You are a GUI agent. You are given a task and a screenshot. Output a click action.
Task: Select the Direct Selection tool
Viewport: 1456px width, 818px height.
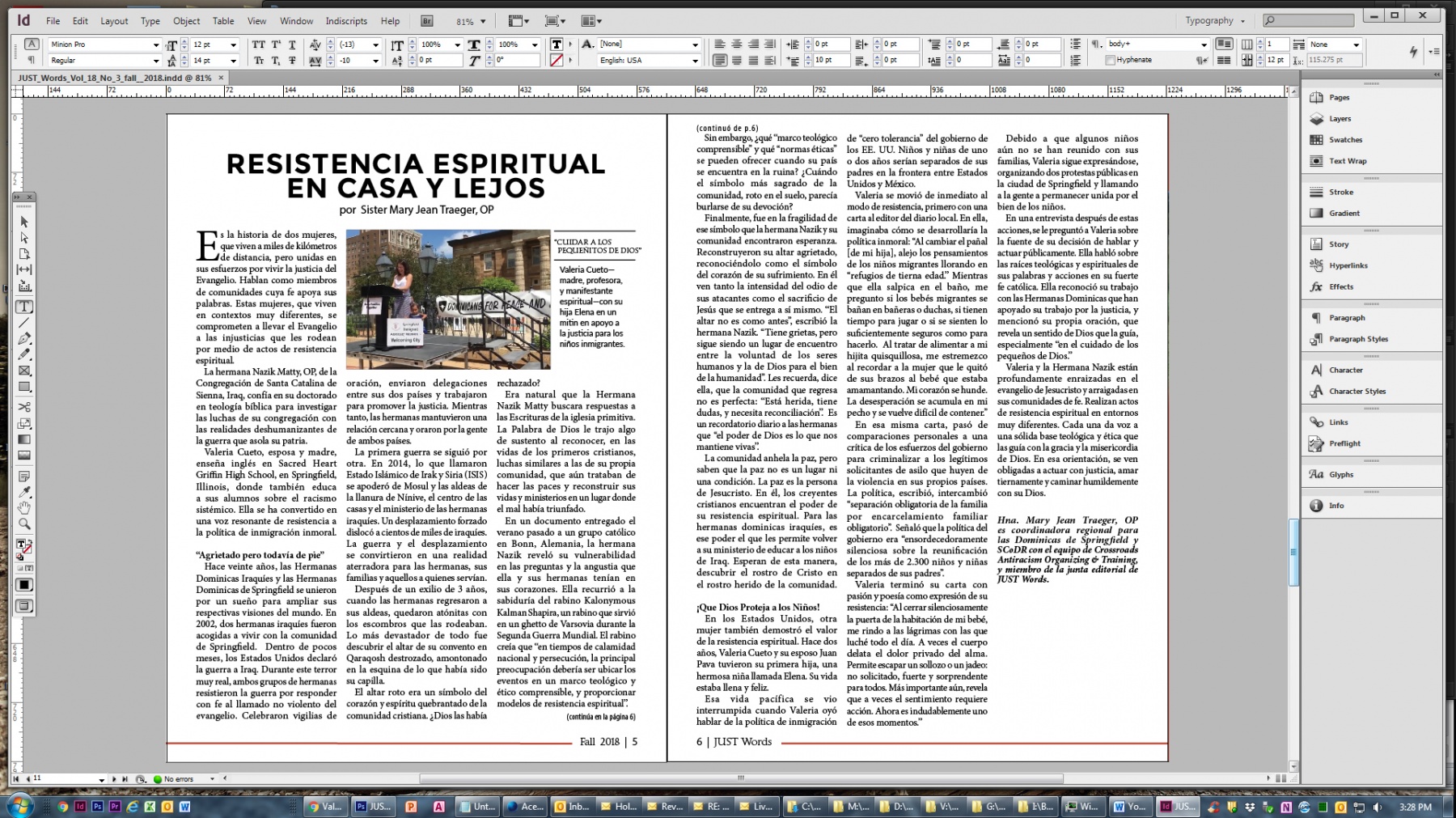(x=24, y=238)
